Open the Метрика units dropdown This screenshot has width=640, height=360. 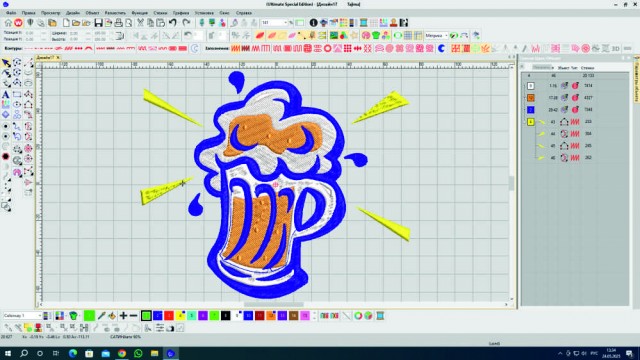coord(436,36)
